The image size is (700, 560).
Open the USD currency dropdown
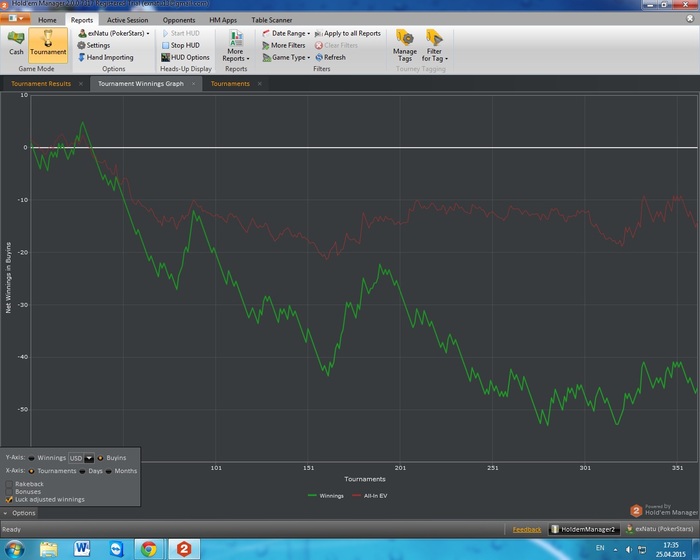(x=88, y=457)
